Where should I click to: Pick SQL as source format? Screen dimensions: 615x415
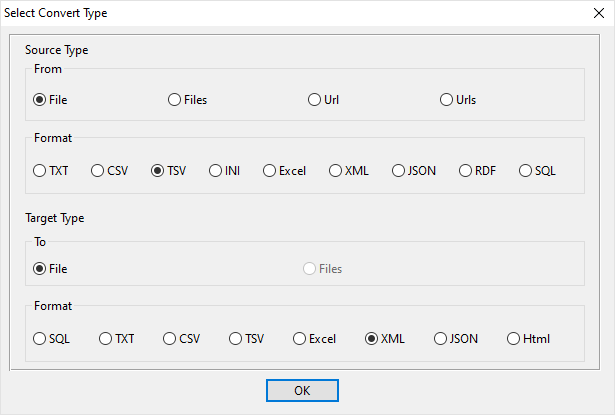coord(526,171)
